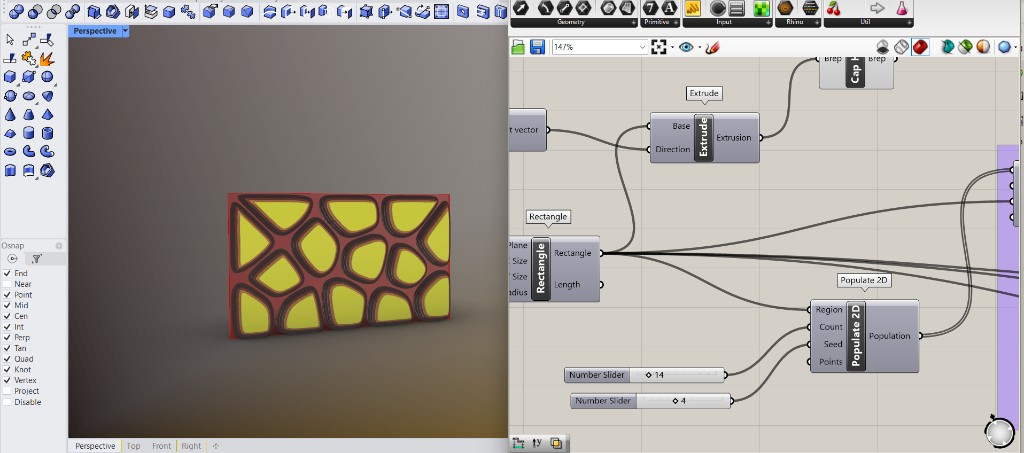Screen dimensions: 1024x453
Task: Select the Pyramid solid tool
Action: 47,115
